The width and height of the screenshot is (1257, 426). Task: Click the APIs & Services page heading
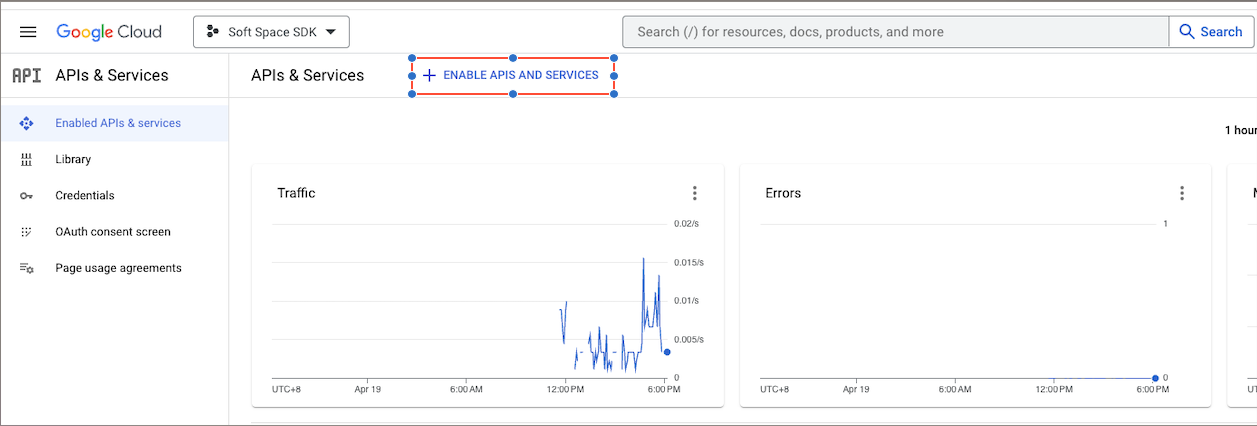coord(308,75)
